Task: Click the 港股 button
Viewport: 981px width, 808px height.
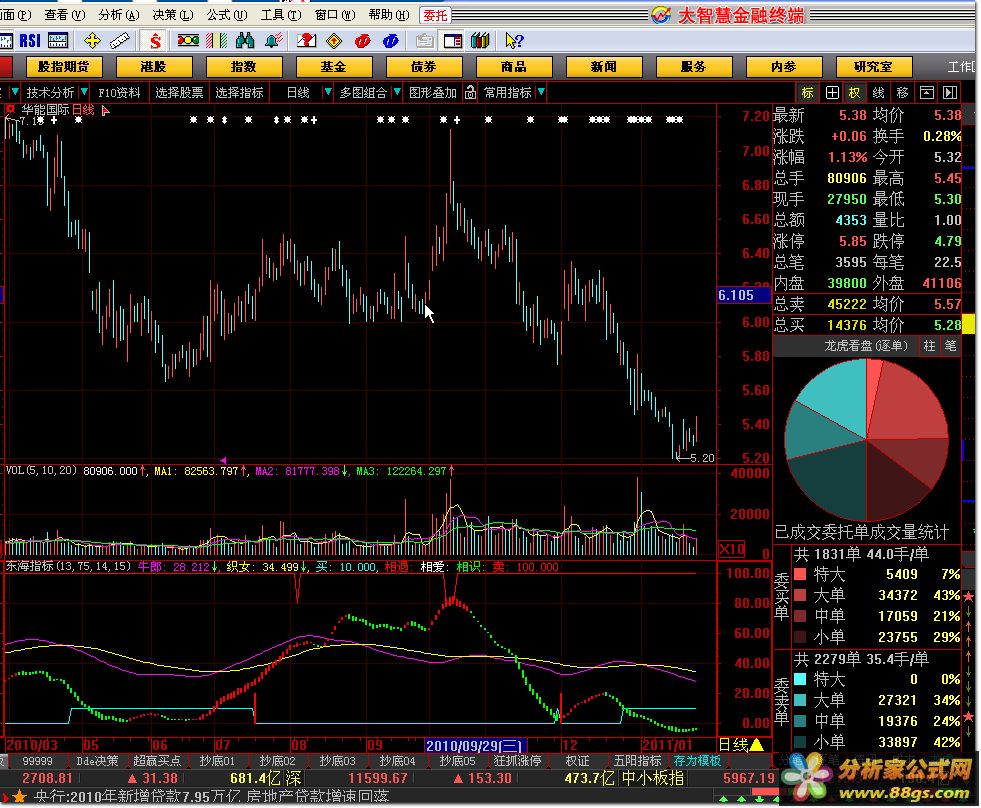Action: click(154, 66)
